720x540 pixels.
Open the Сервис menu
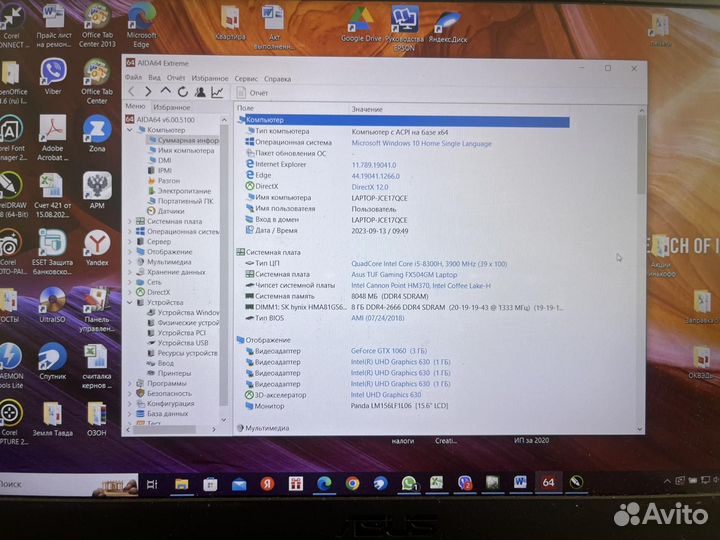tap(246, 78)
